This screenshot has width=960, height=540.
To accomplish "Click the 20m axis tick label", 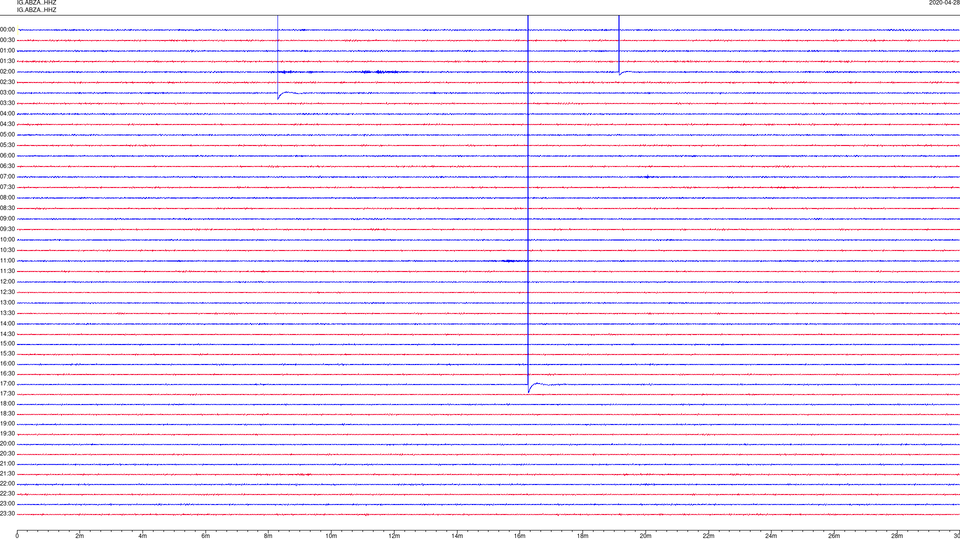I will pyautogui.click(x=645, y=536).
